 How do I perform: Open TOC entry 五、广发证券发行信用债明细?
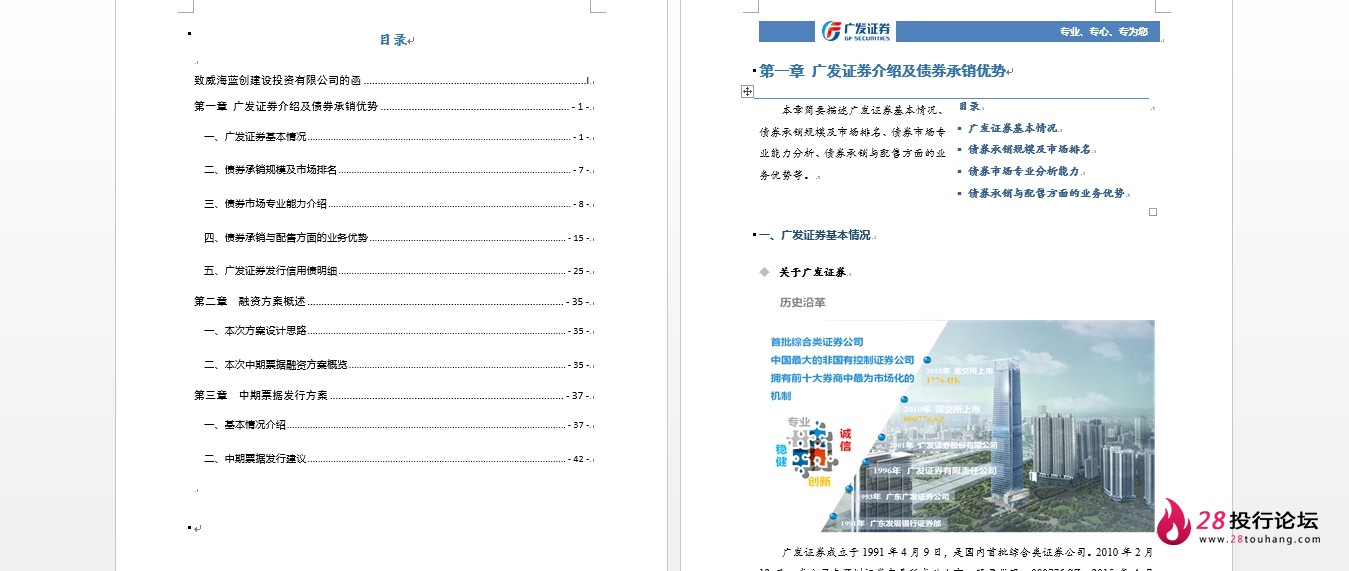399,271
